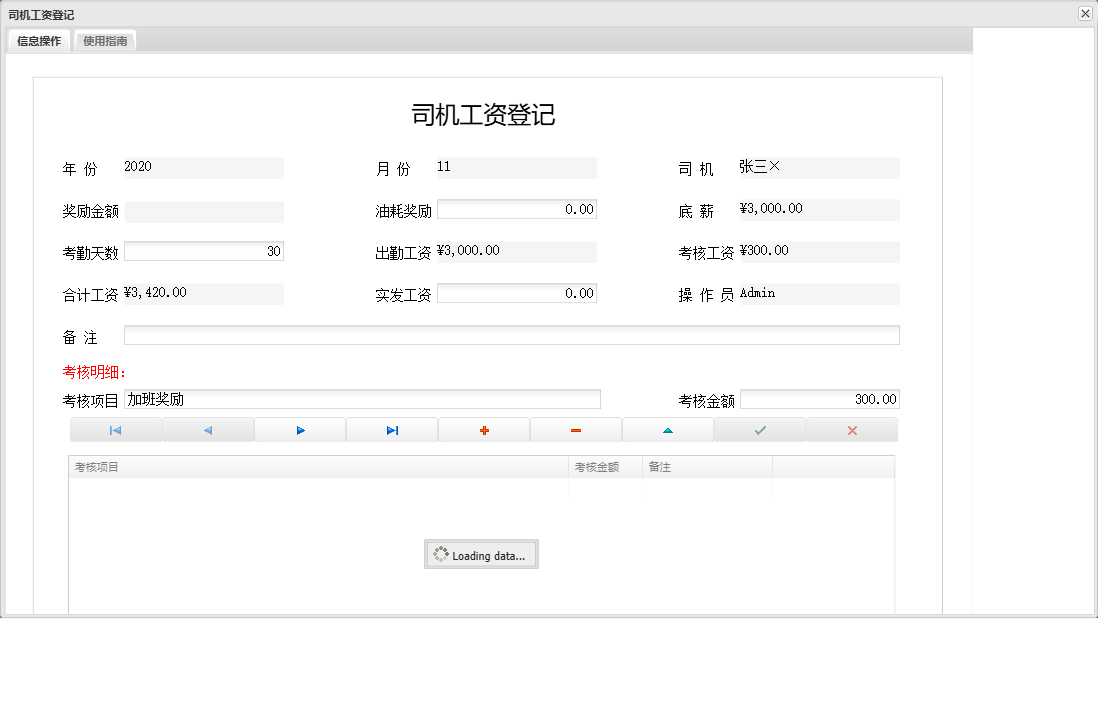
Task: Jump to the last record icon
Action: pyautogui.click(x=391, y=429)
